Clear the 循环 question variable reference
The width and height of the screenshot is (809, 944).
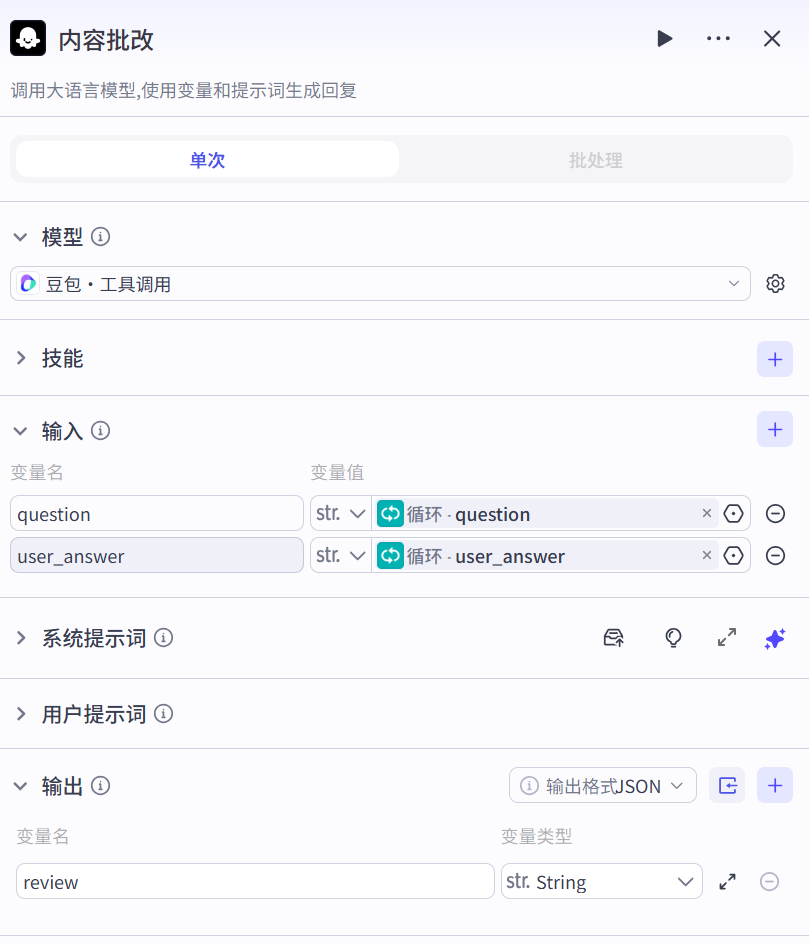pos(707,514)
